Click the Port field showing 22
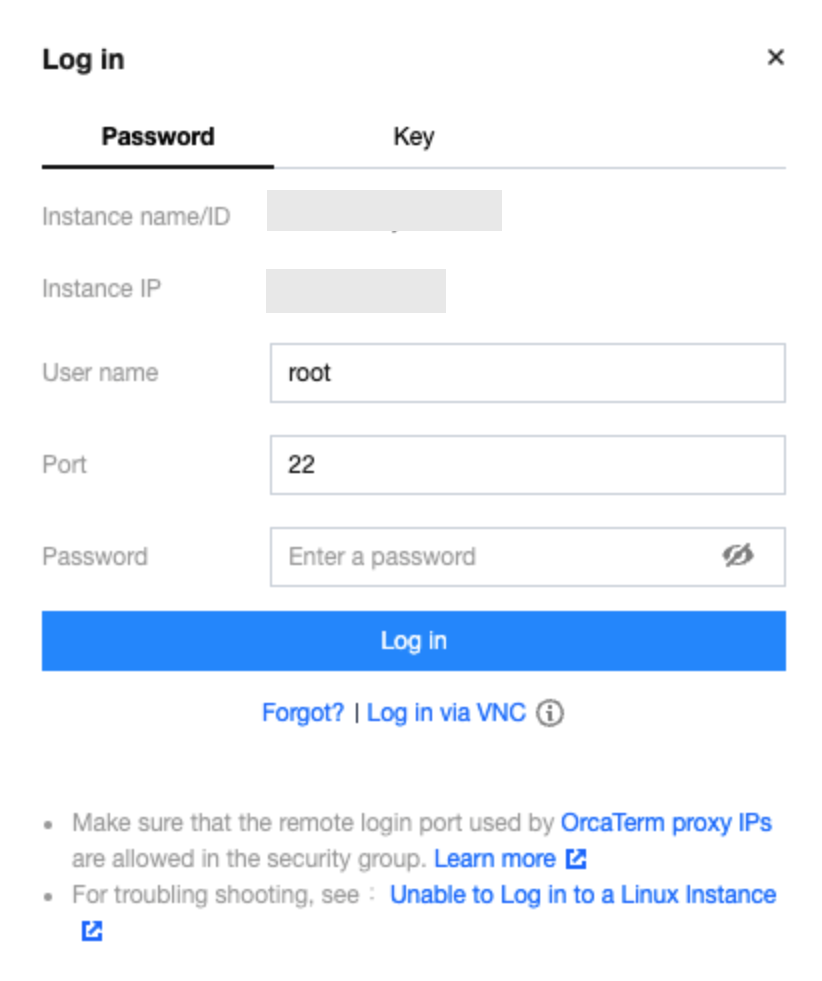Screen dimensions: 822x981 point(527,465)
